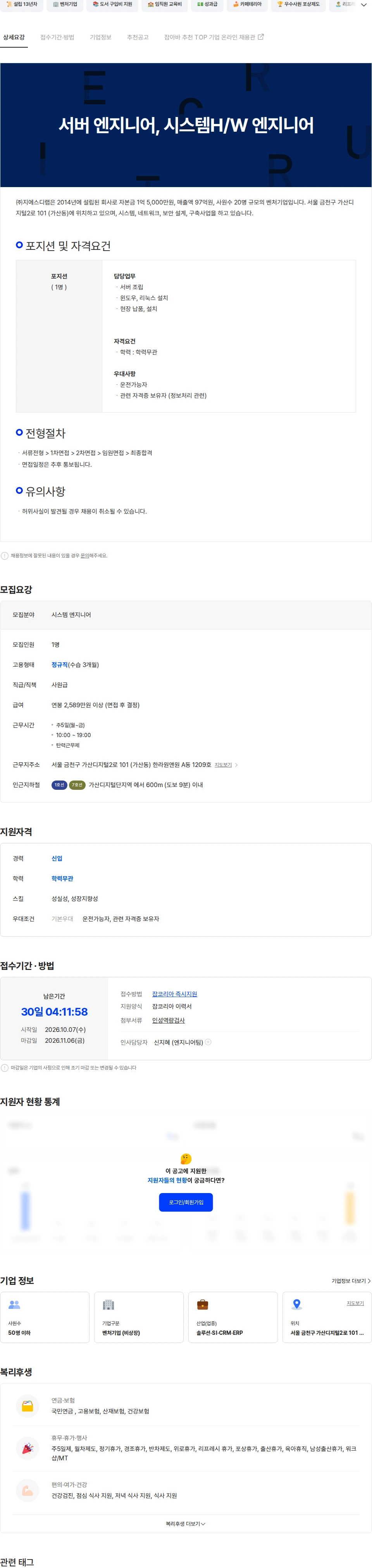Screen dimensions: 372x1568
Task: Click the 마감일 2026.11.06(금) date
Action: pyautogui.click(x=65, y=1041)
